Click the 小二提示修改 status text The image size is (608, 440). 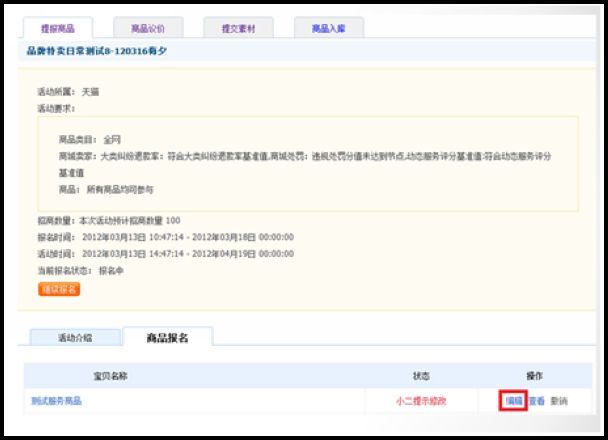421,401
